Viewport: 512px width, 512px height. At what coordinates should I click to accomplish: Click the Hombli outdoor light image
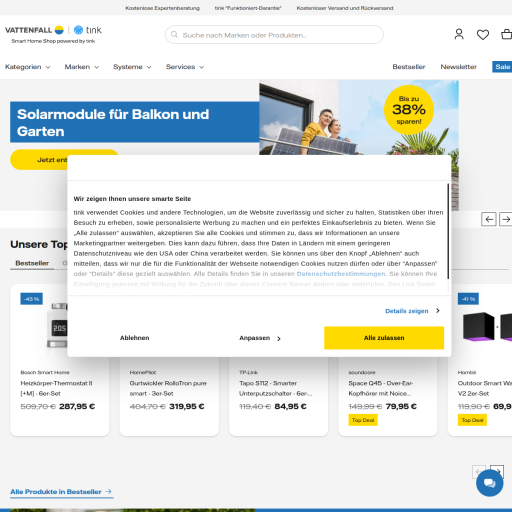[x=487, y=327]
